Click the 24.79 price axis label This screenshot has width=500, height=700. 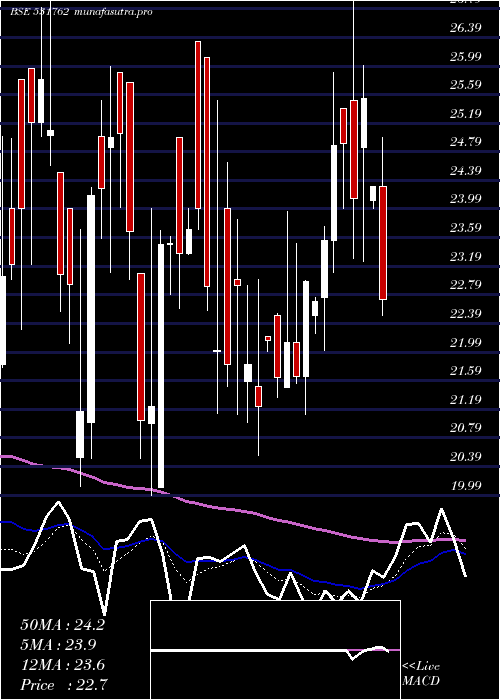[466, 142]
